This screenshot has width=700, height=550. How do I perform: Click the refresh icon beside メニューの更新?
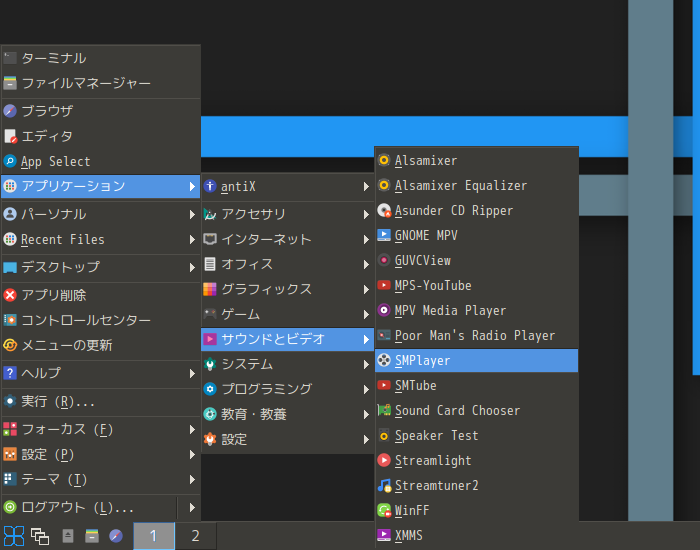tap(10, 345)
